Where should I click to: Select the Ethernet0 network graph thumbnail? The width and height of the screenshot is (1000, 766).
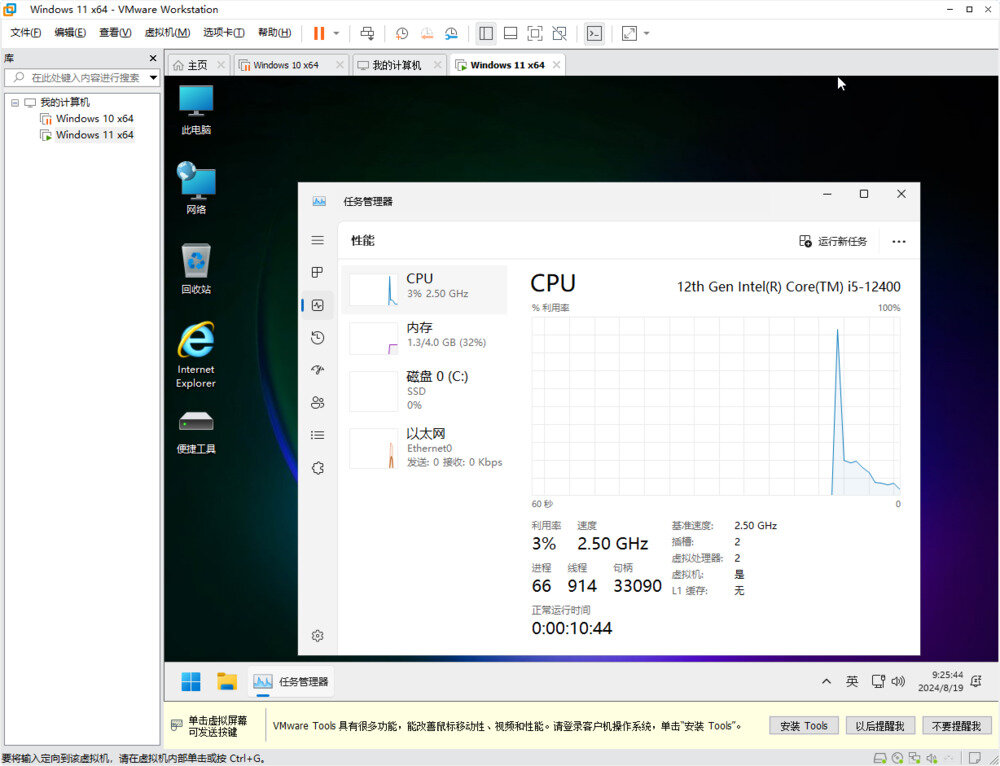click(373, 449)
